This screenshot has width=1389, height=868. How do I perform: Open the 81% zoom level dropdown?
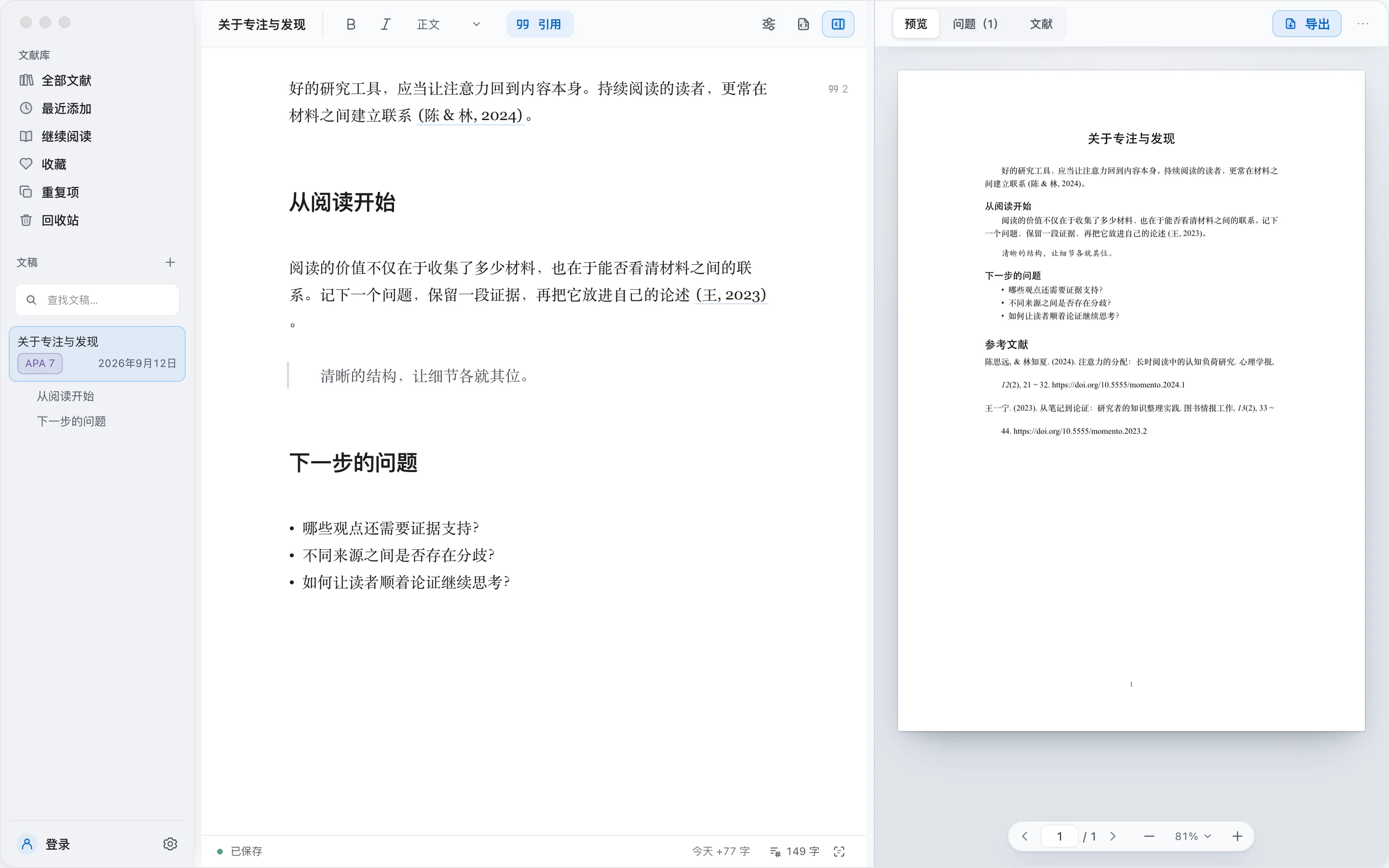coord(1193,837)
